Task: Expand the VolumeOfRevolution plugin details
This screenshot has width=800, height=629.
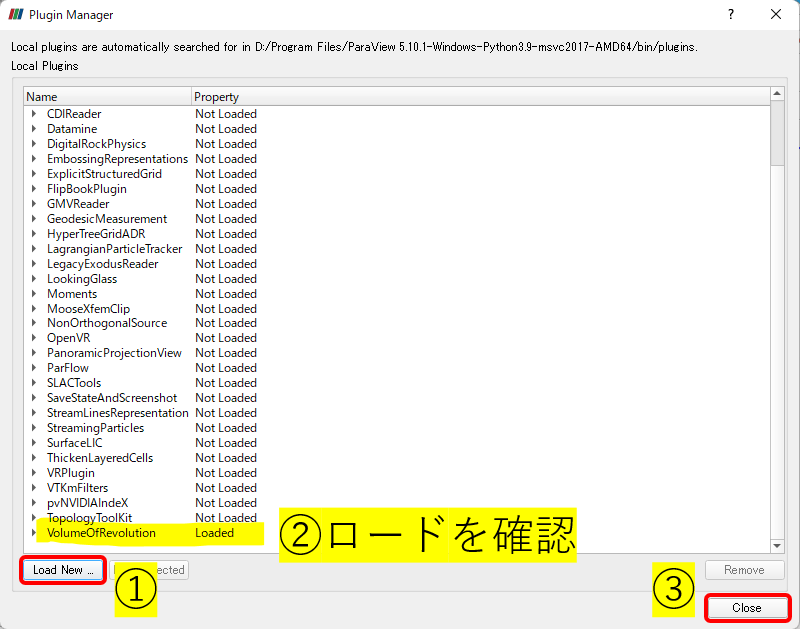Action: [34, 532]
